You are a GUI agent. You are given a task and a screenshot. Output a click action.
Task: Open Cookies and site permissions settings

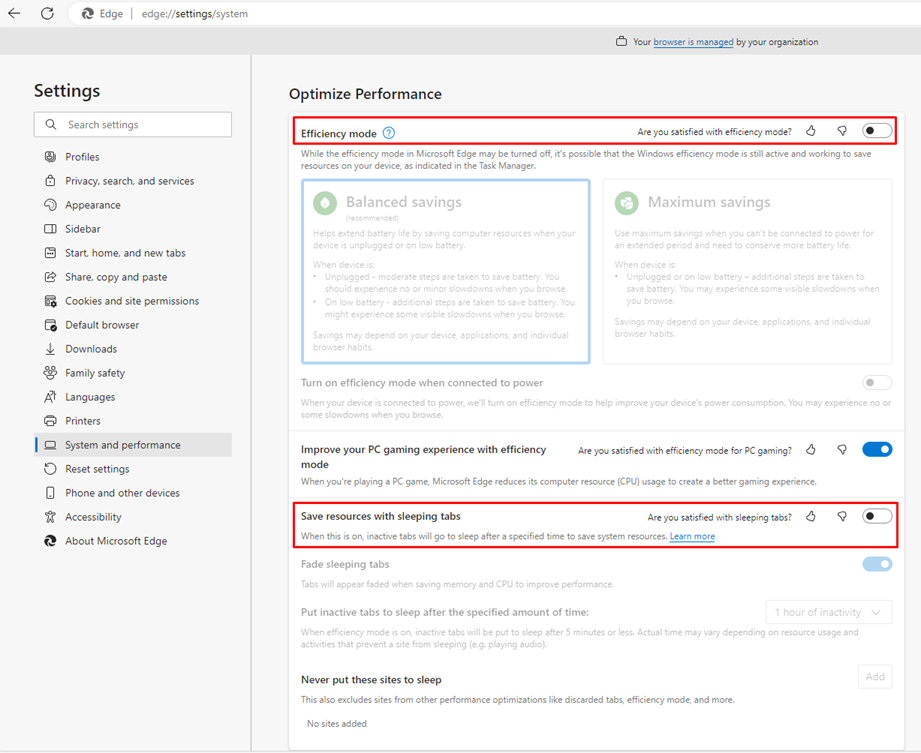point(133,301)
